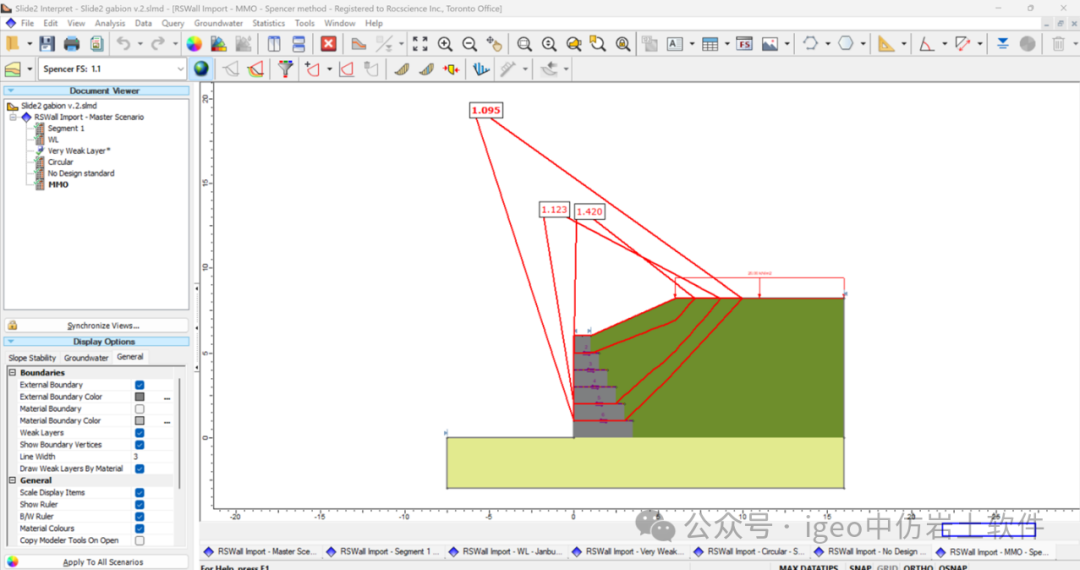
Task: Click the red X toolbar icon
Action: click(x=328, y=44)
